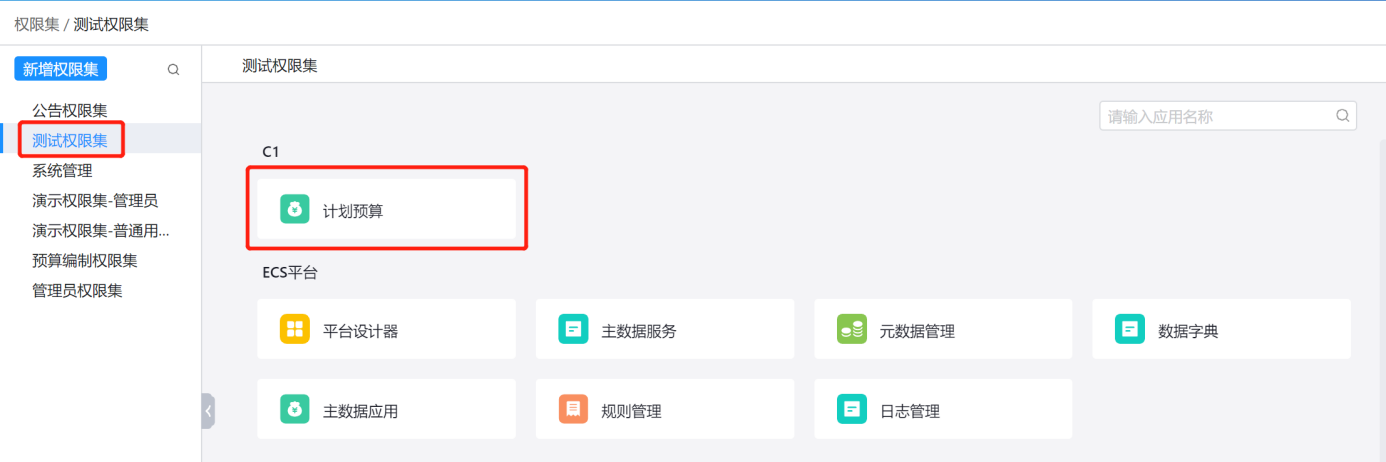Click the orange 规则管理 icon

[574, 409]
